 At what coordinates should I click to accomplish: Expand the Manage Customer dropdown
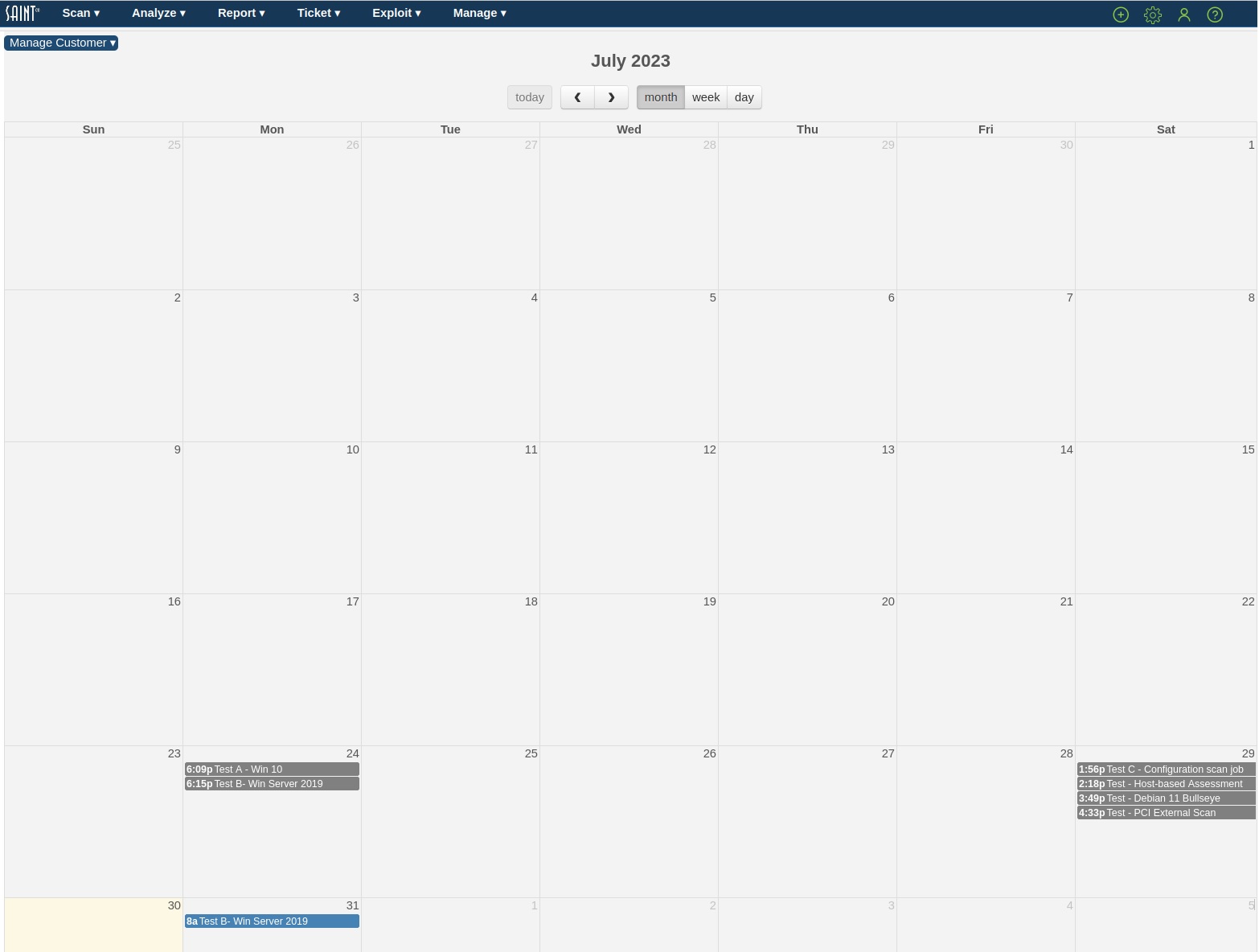tap(62, 43)
